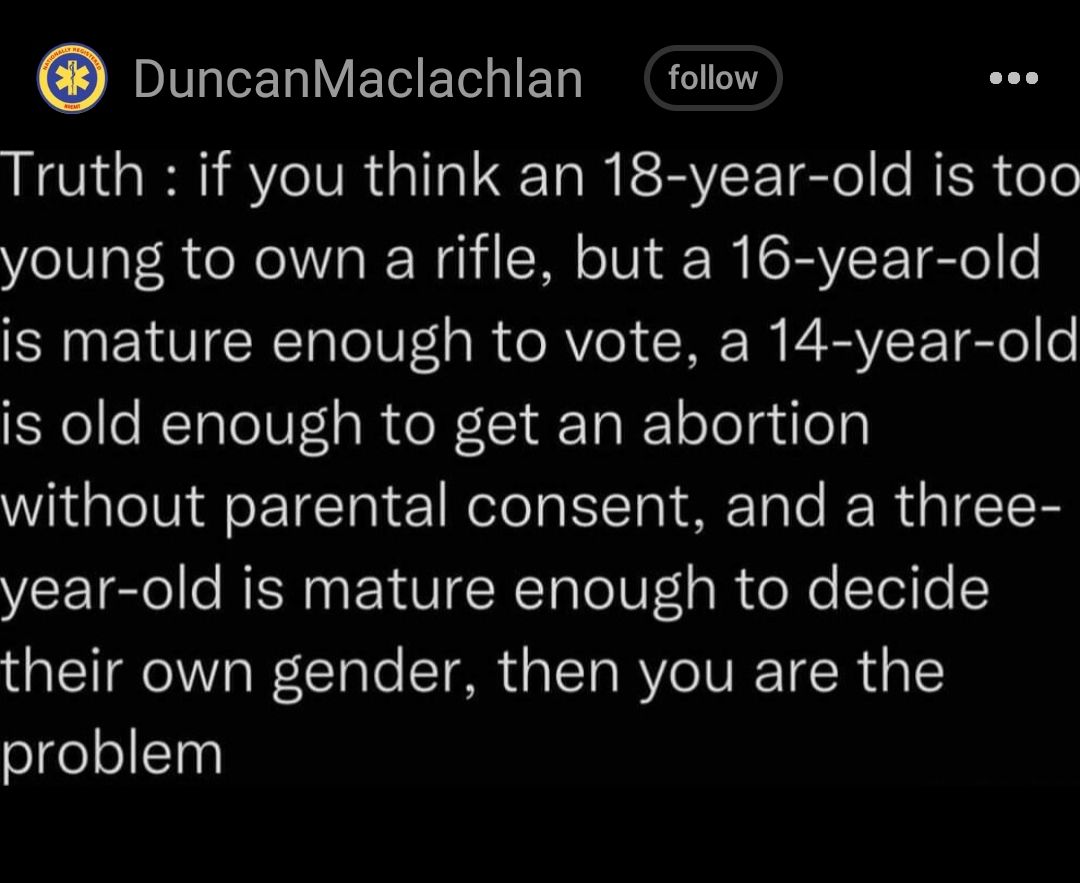Select the star of life emblem on avatar
1080x883 pixels.
70,78
